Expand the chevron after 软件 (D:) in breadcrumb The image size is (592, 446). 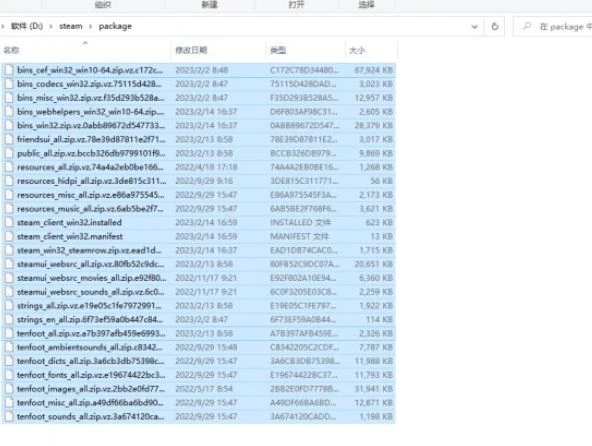[51, 26]
